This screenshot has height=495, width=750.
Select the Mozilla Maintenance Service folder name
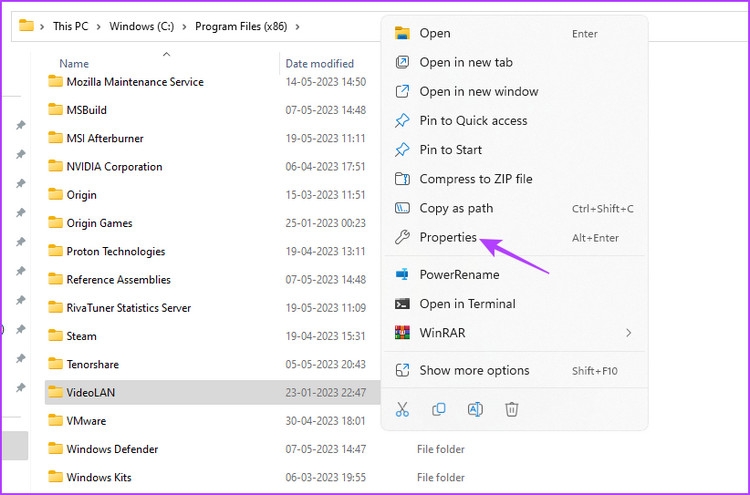(x=135, y=82)
